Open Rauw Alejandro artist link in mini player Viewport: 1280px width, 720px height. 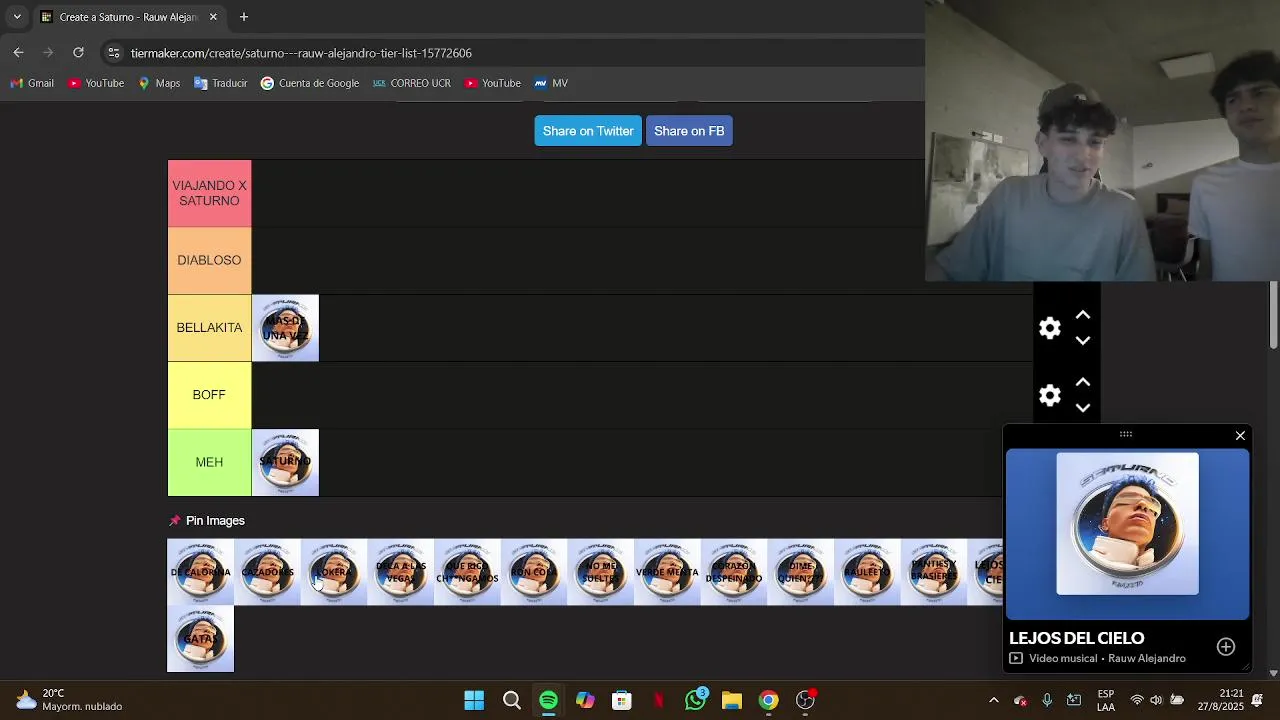coord(1146,658)
